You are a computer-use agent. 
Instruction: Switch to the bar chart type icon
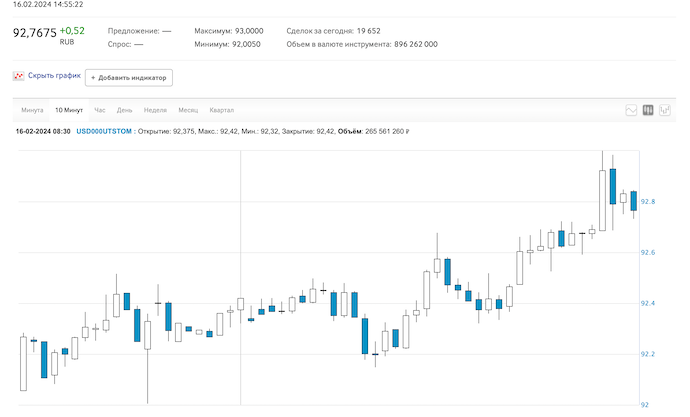click(x=664, y=110)
